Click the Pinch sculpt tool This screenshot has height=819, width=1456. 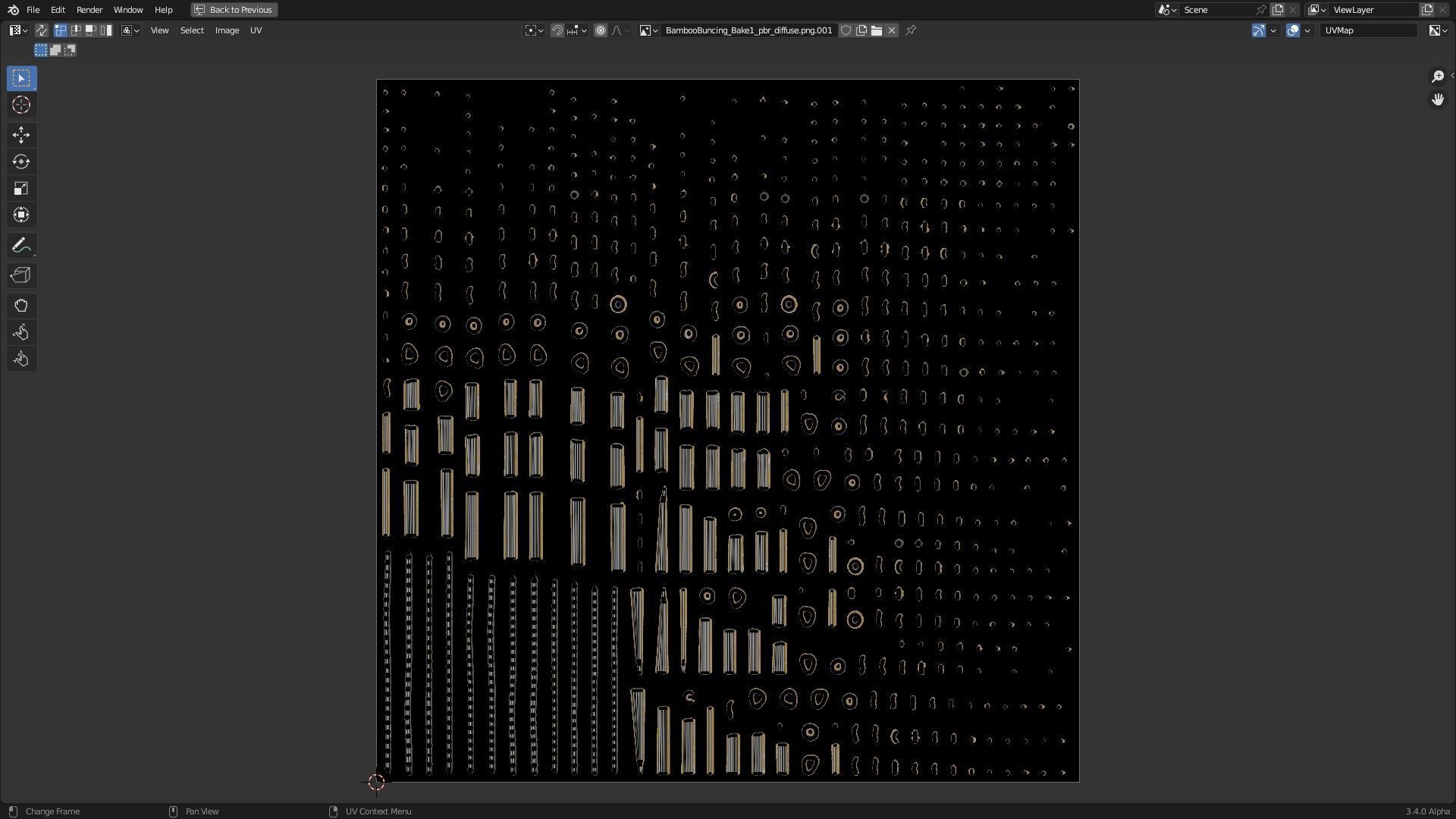coord(21,359)
